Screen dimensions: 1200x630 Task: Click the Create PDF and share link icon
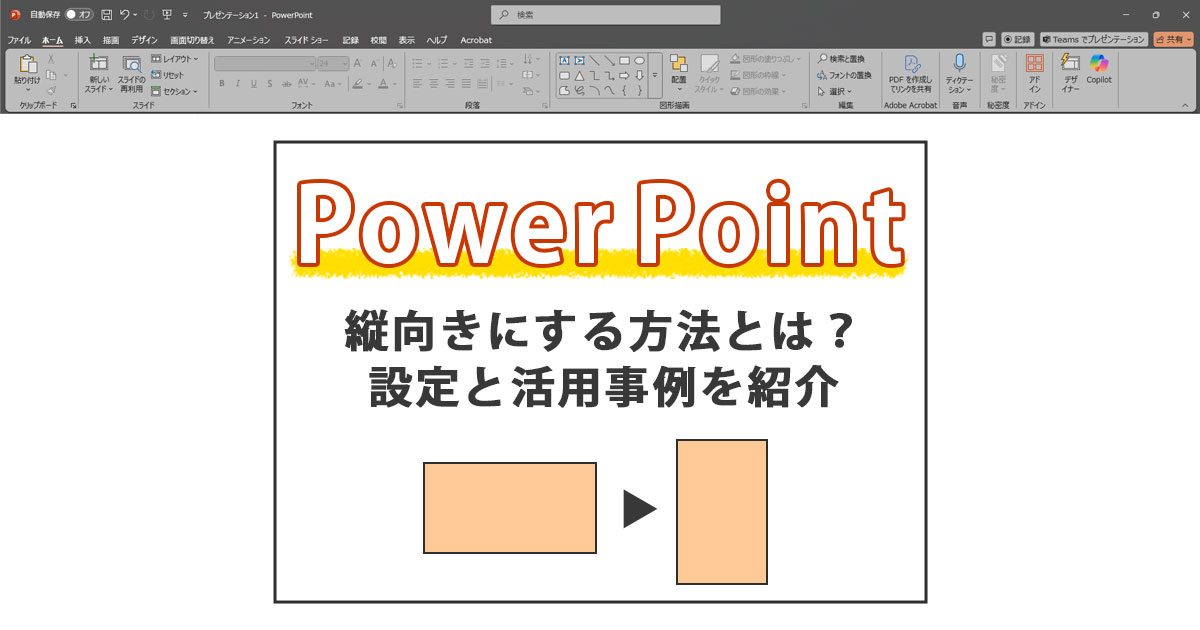[x=910, y=68]
